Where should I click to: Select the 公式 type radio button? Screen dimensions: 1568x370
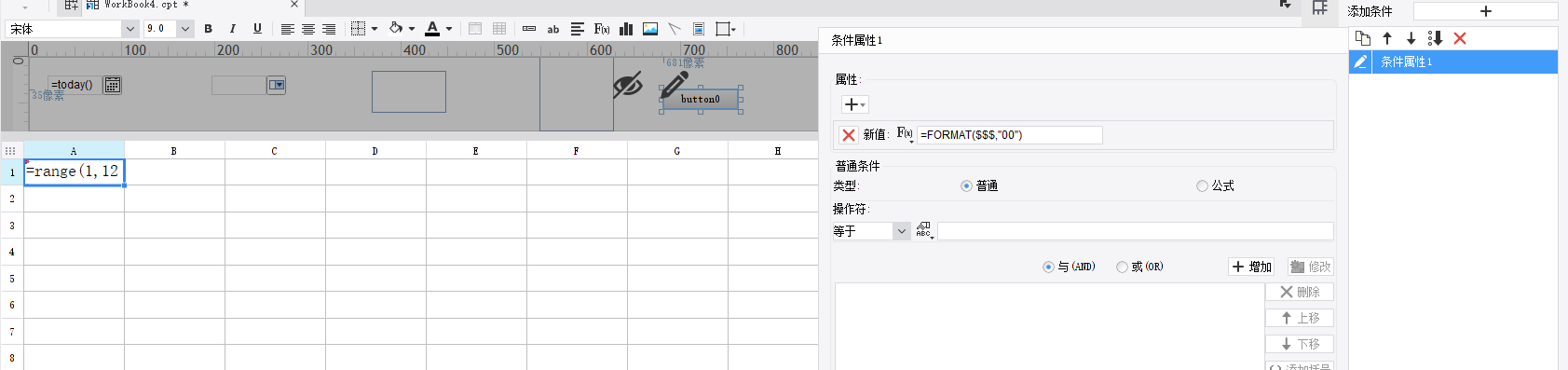(x=1202, y=185)
